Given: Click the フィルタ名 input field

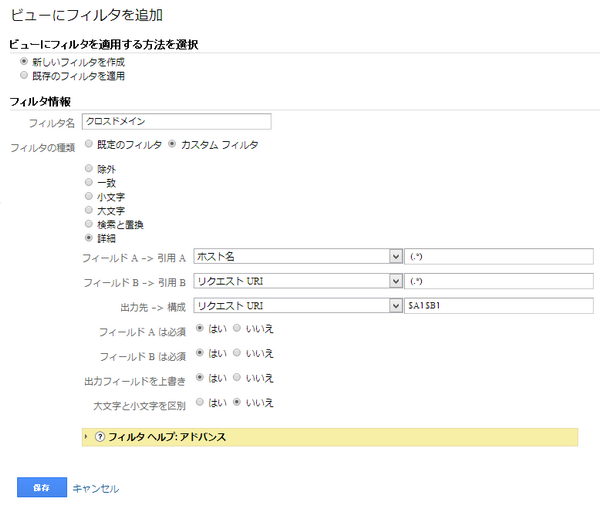Looking at the screenshot, I should [x=176, y=121].
